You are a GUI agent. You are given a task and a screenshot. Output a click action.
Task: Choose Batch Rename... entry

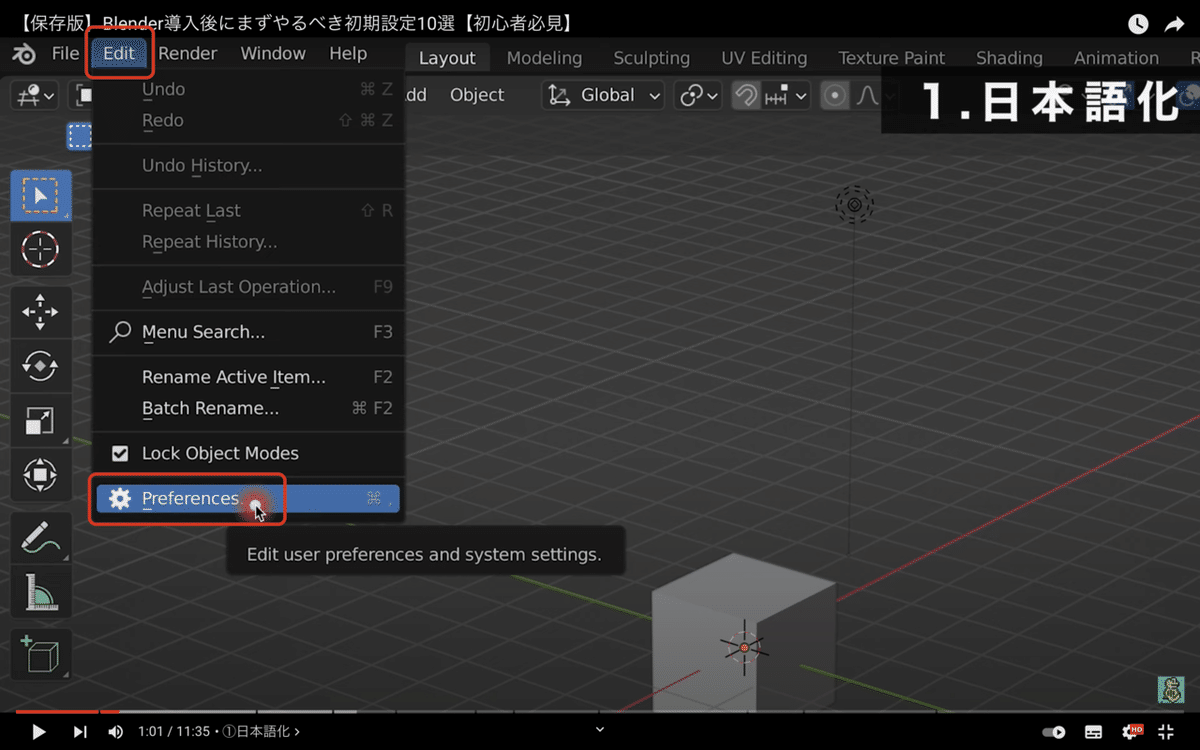pos(250,408)
